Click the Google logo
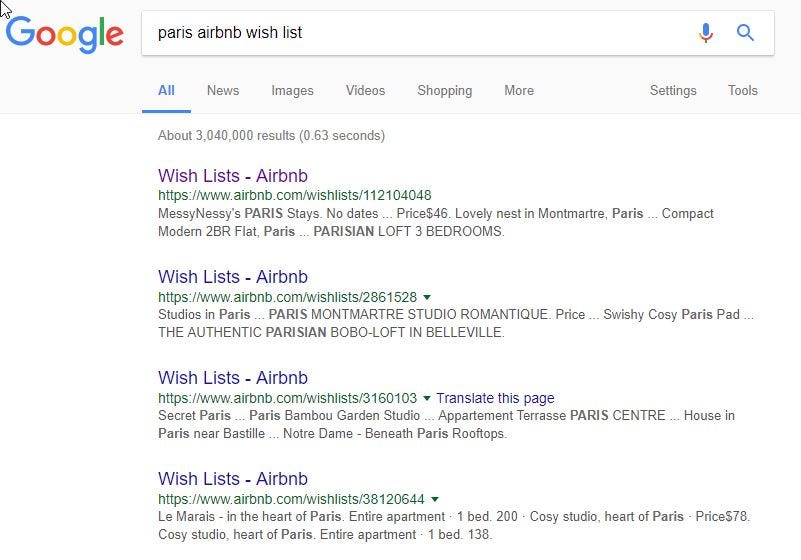801x560 pixels. point(65,34)
